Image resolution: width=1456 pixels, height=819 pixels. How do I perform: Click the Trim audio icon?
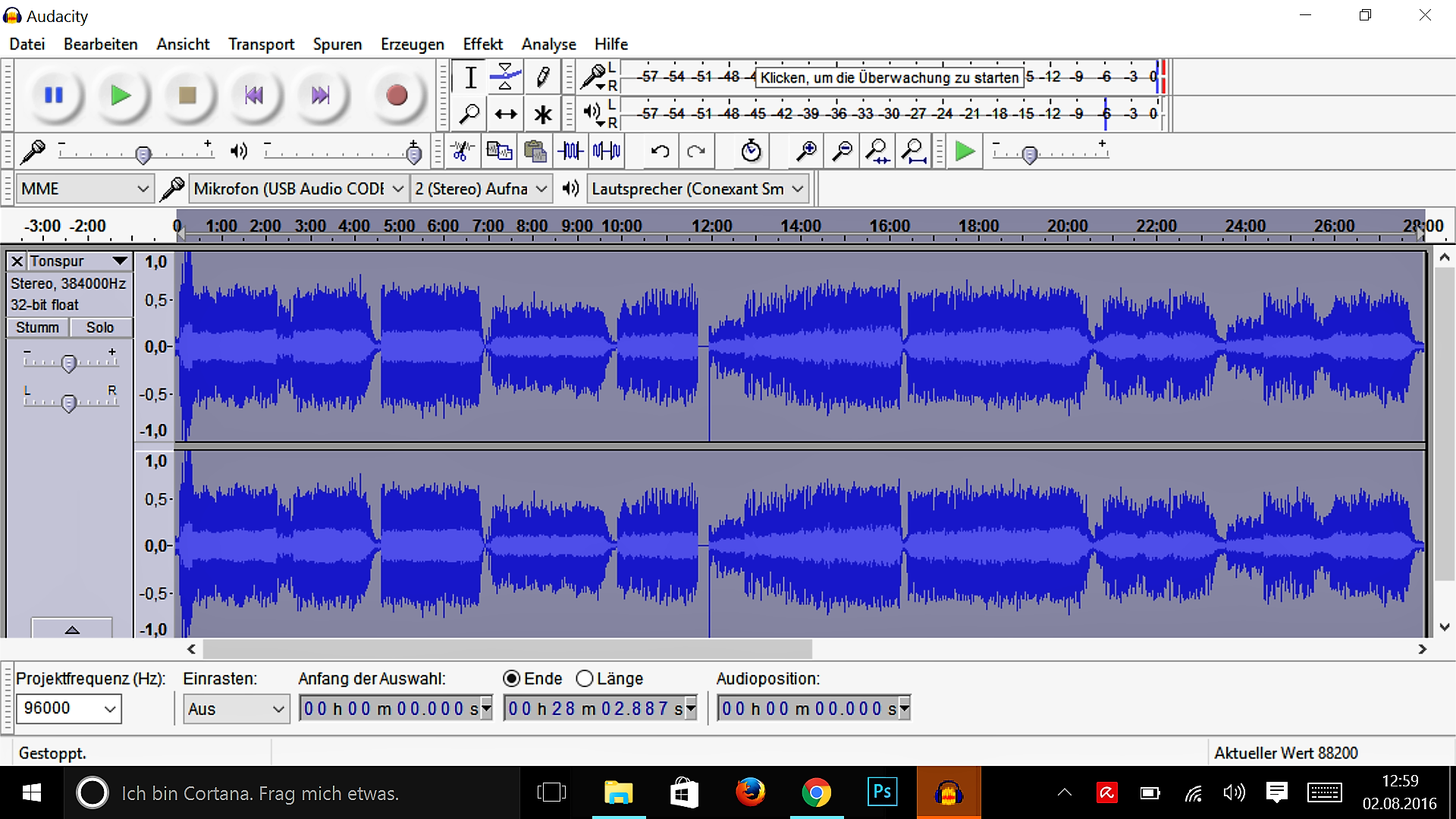coord(571,152)
